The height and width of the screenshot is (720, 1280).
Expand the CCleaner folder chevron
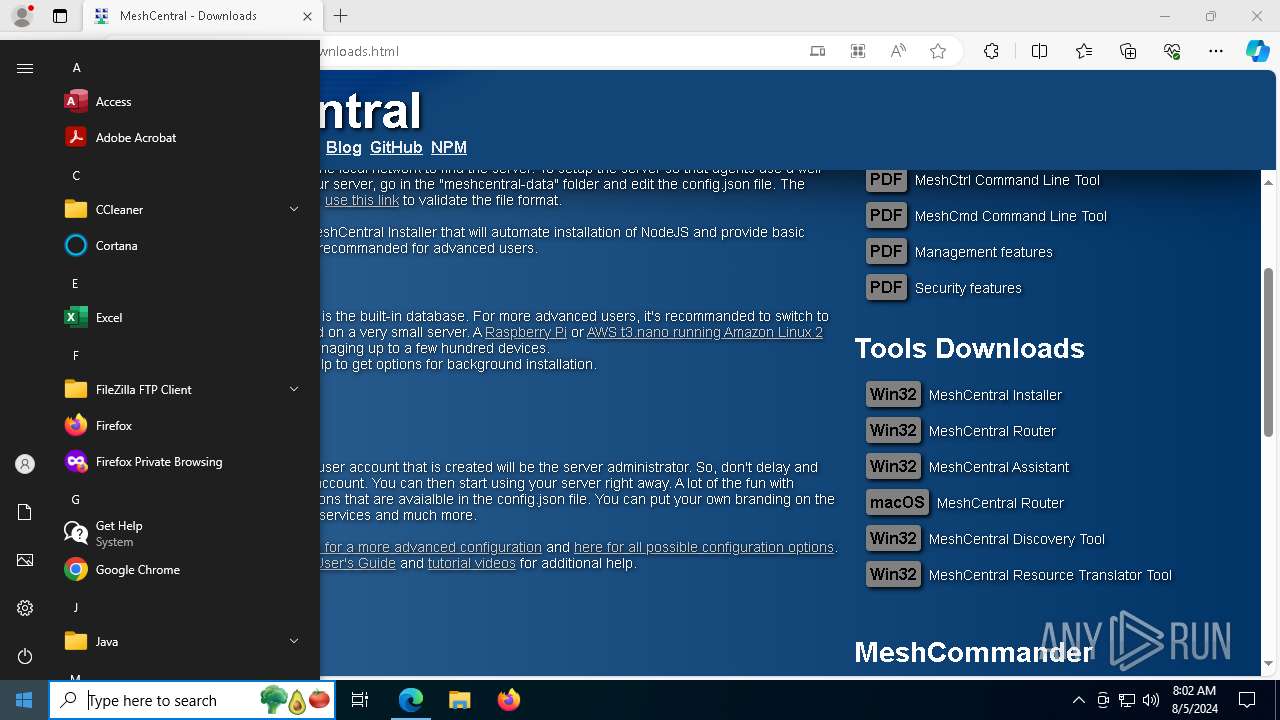[x=294, y=210]
